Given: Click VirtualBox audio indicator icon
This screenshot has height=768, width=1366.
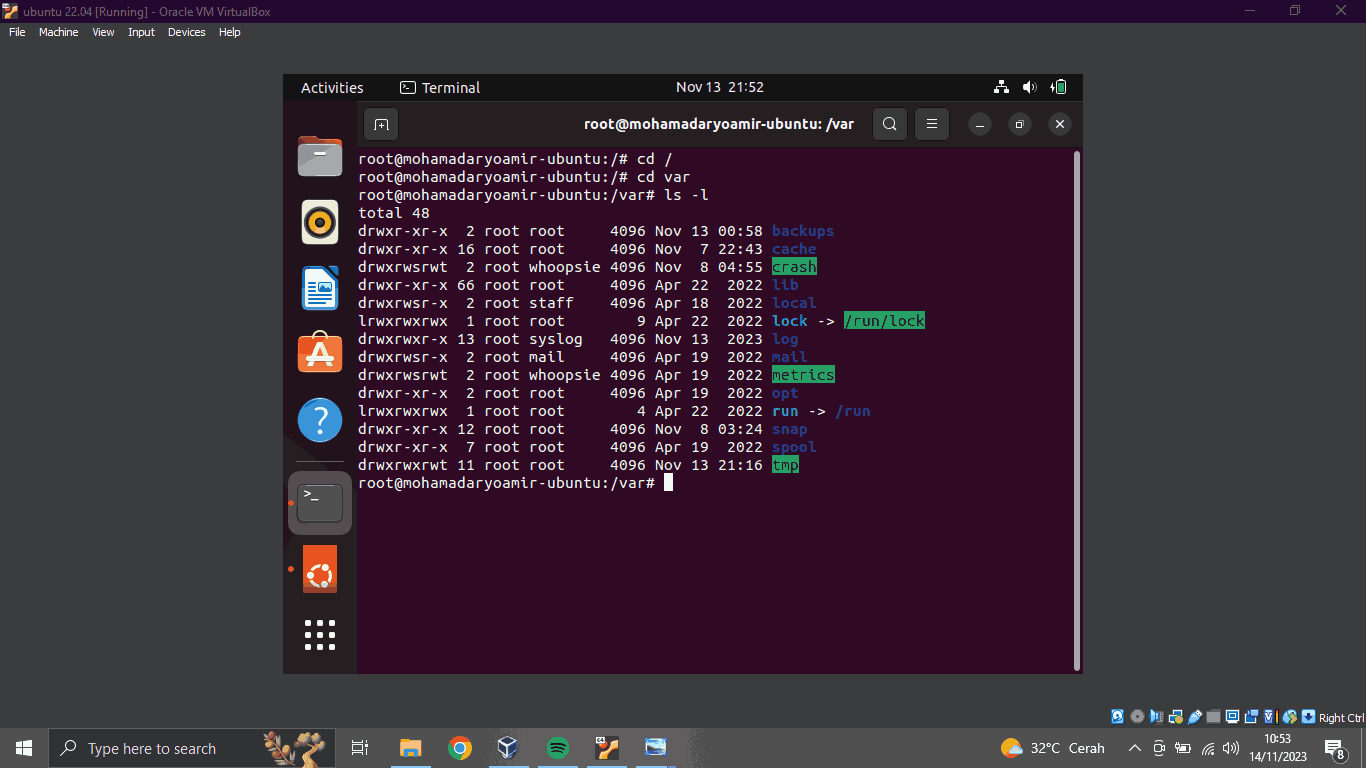Looking at the screenshot, I should [1156, 717].
